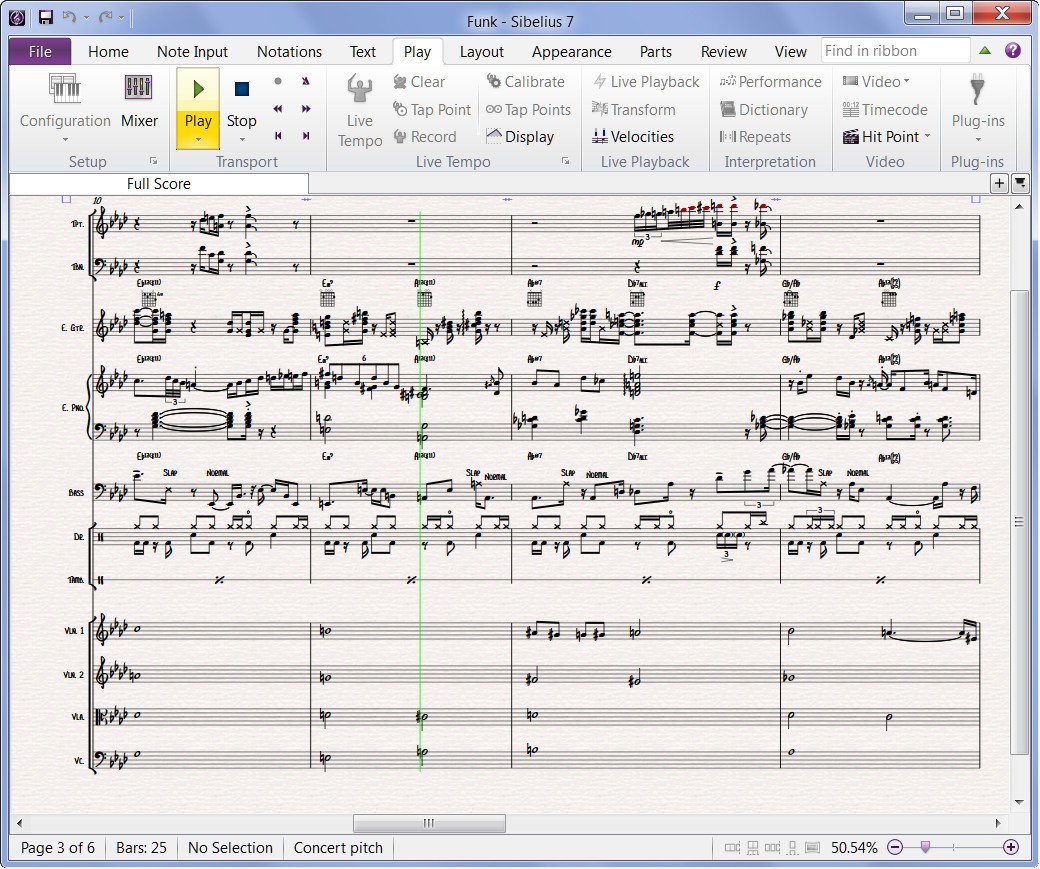
Task: Open the Performance settings
Action: [x=771, y=82]
